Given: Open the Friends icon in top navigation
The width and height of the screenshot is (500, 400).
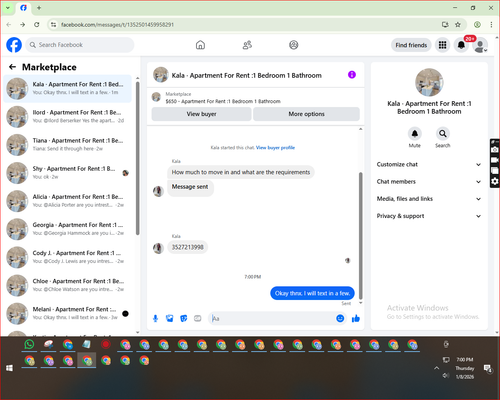Looking at the screenshot, I should (x=247, y=45).
